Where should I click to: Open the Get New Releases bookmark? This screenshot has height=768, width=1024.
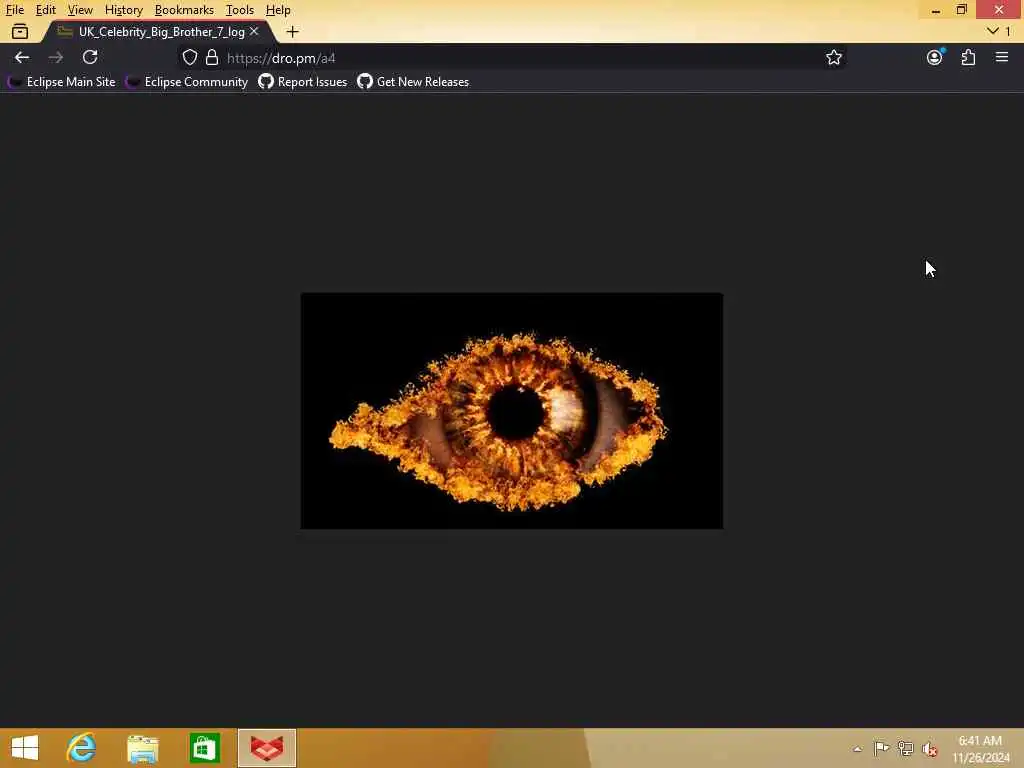[413, 82]
